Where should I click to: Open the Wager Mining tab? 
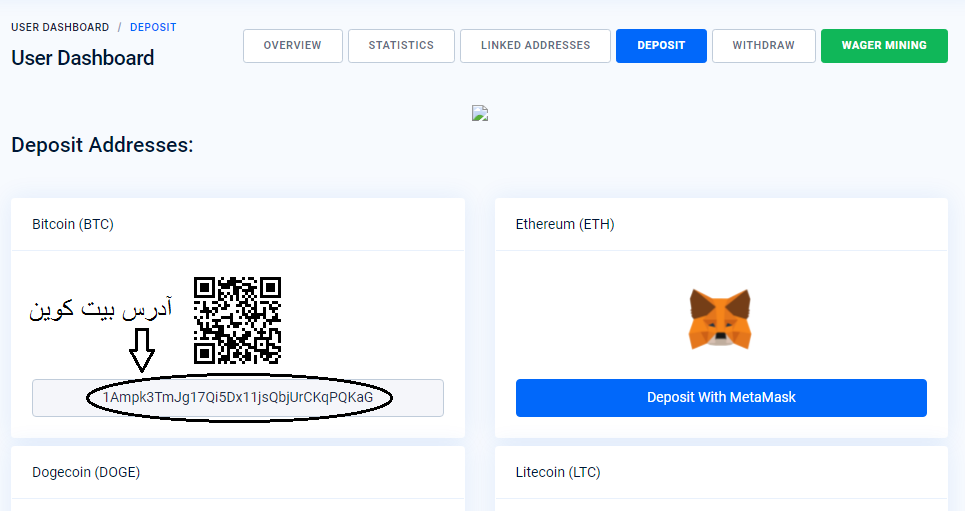click(x=884, y=46)
